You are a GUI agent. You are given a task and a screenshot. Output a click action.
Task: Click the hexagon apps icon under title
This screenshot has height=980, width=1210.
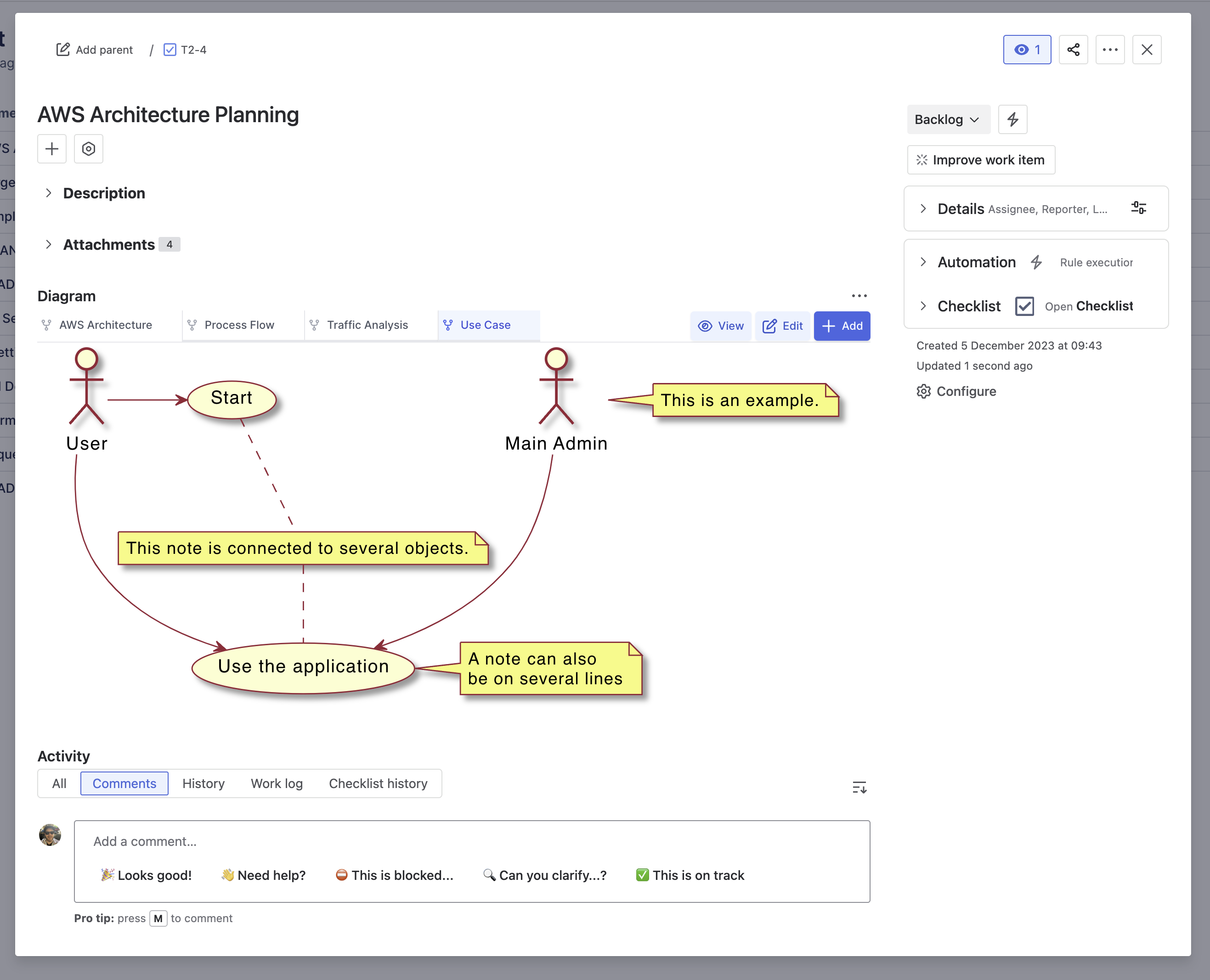(x=89, y=148)
